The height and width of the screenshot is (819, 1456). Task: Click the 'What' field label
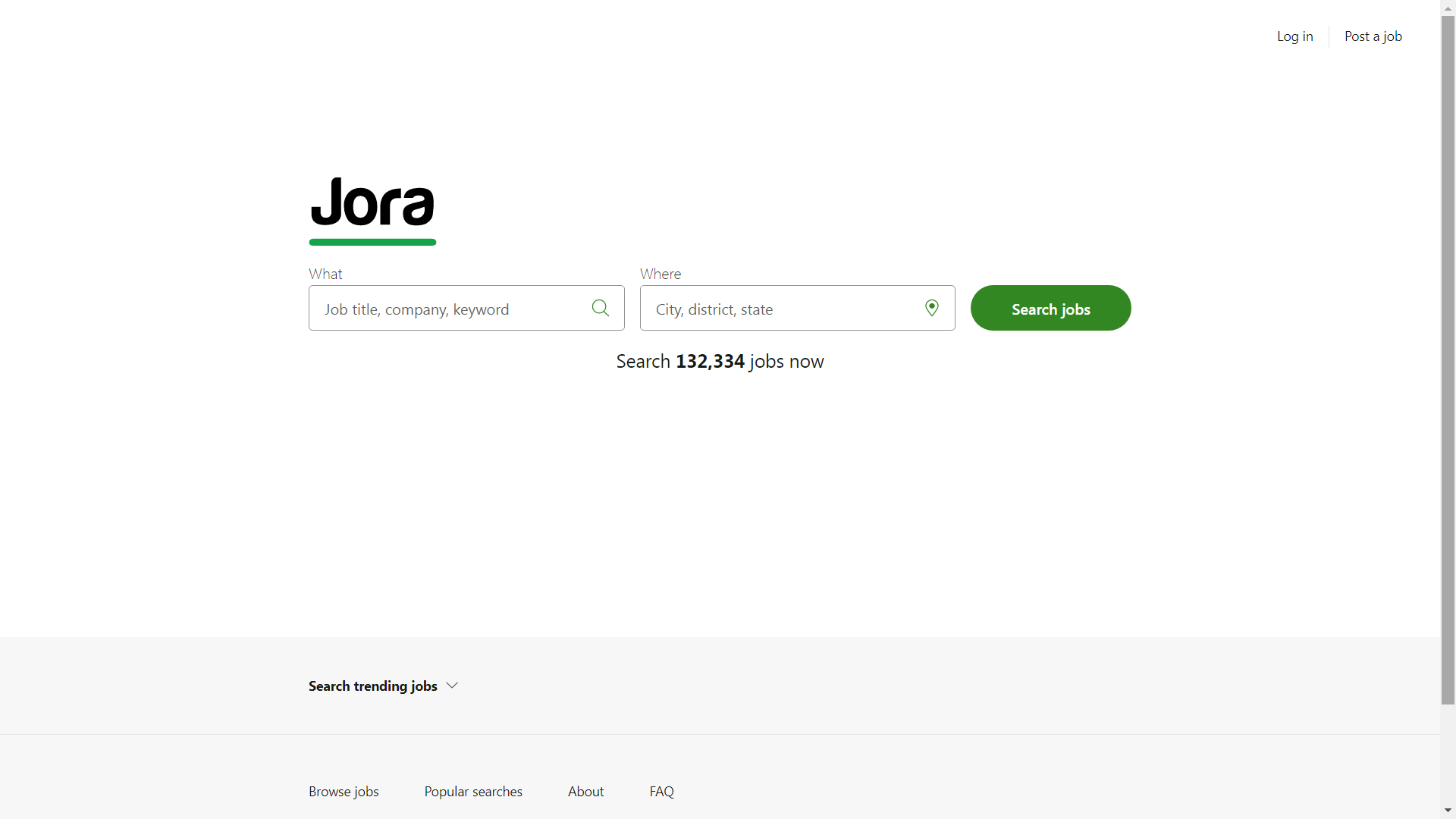pyautogui.click(x=325, y=274)
